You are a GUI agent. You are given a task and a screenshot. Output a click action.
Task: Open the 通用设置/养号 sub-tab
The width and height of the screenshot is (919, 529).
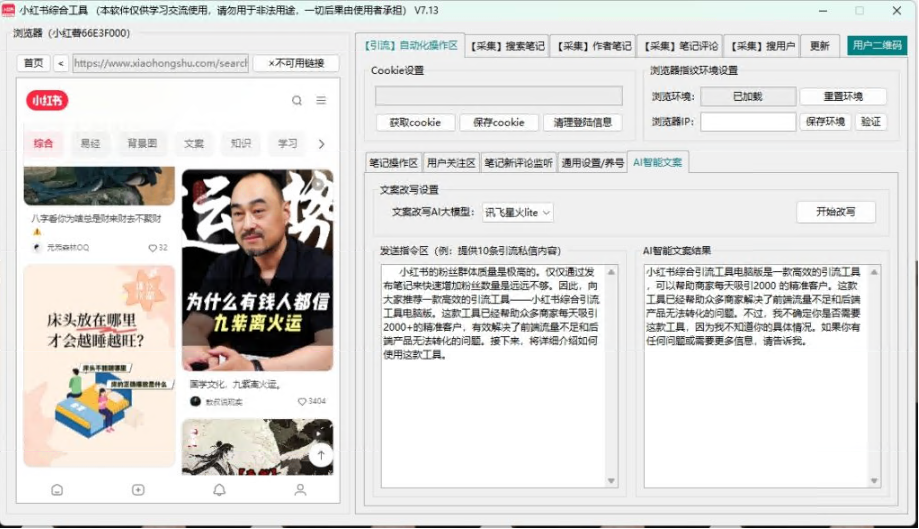pos(593,163)
